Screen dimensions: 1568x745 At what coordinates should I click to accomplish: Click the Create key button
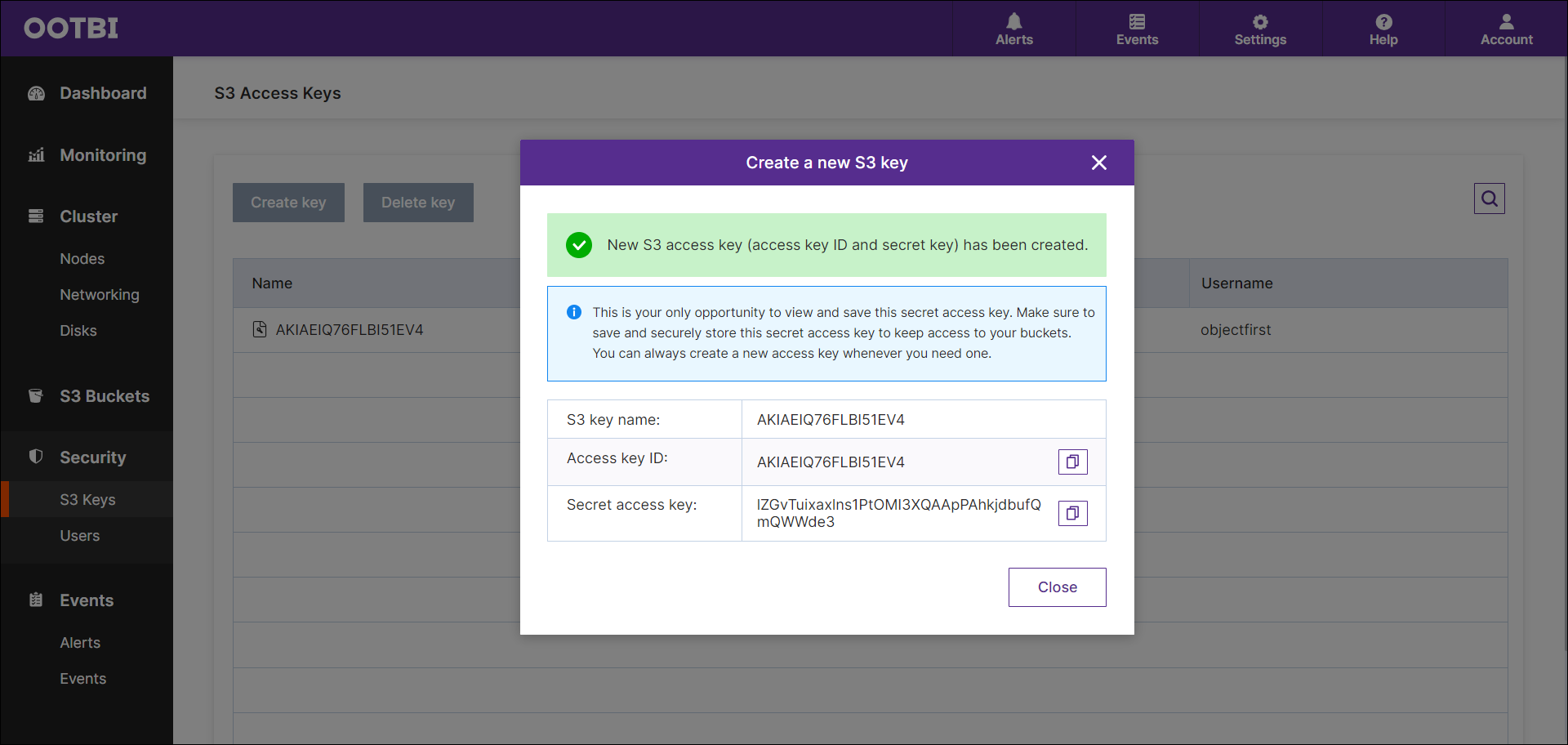coord(288,203)
